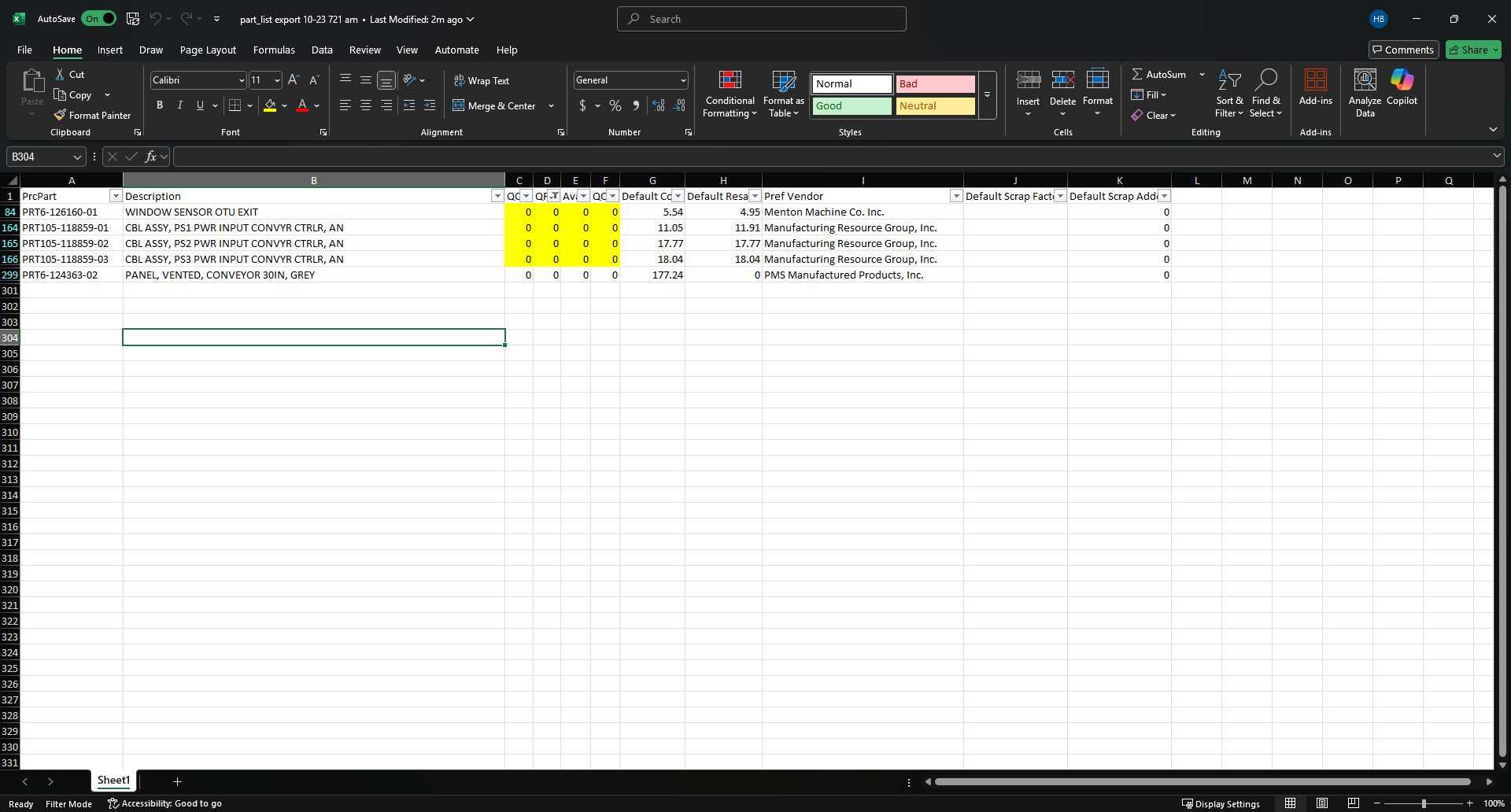Click the Conditional Formatting icon
Image resolution: width=1511 pixels, height=812 pixels.
coord(730,80)
